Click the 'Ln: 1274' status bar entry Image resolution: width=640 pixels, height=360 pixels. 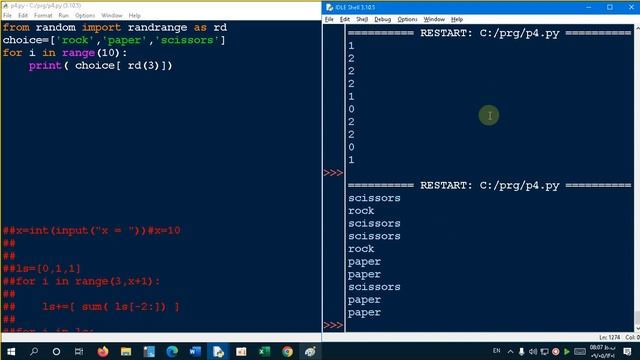click(x=609, y=337)
